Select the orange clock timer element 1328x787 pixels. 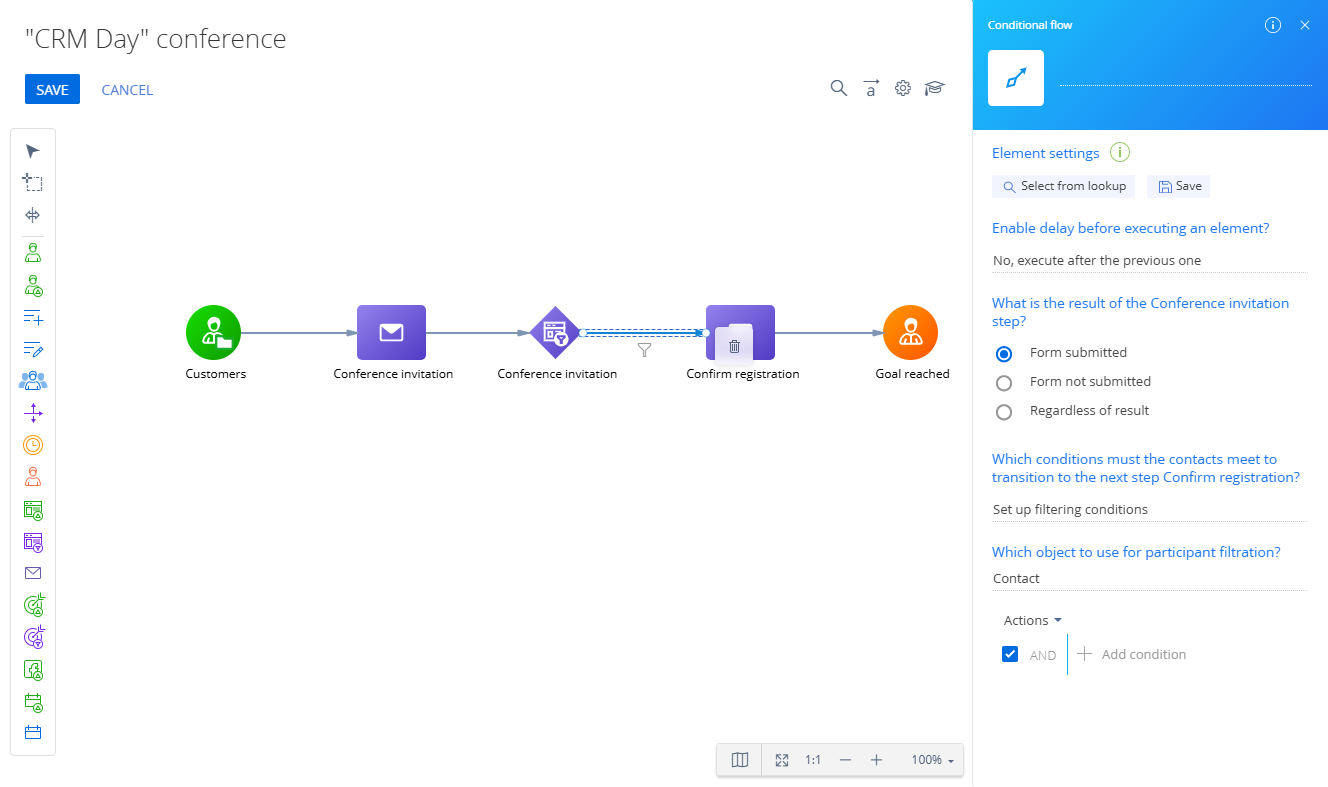click(33, 445)
